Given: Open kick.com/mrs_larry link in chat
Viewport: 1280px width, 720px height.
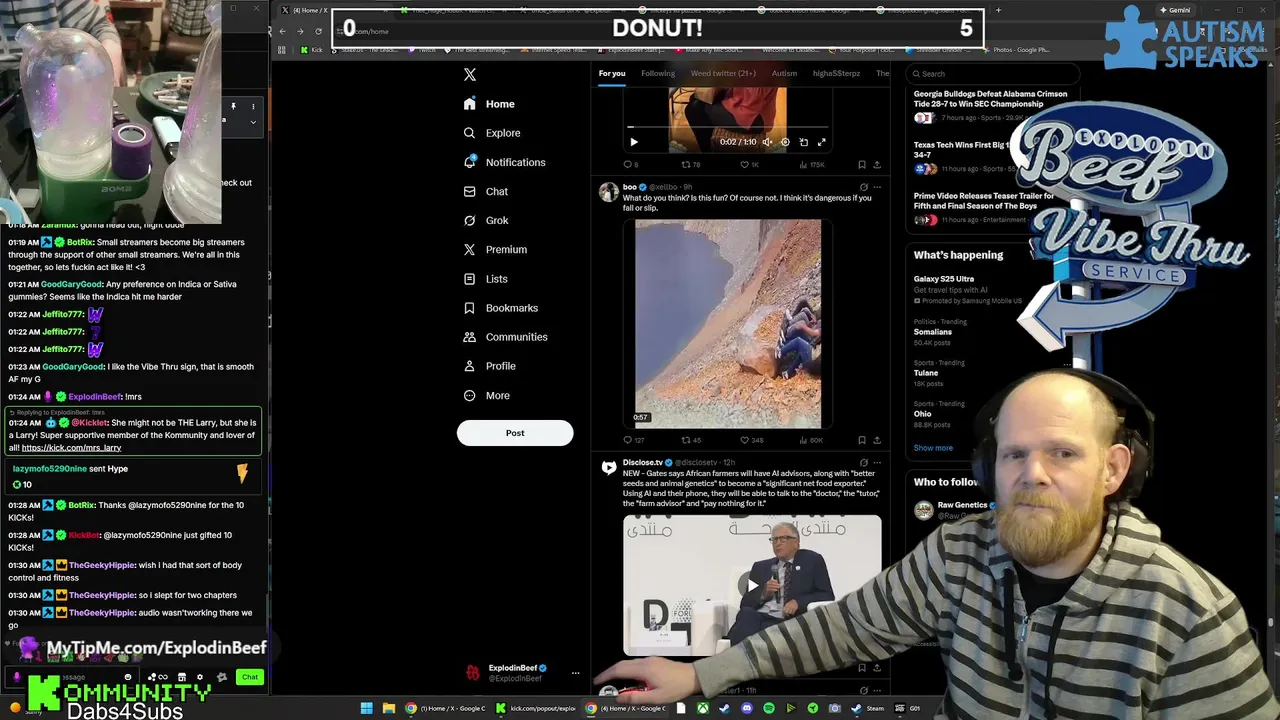Looking at the screenshot, I should 71,448.
